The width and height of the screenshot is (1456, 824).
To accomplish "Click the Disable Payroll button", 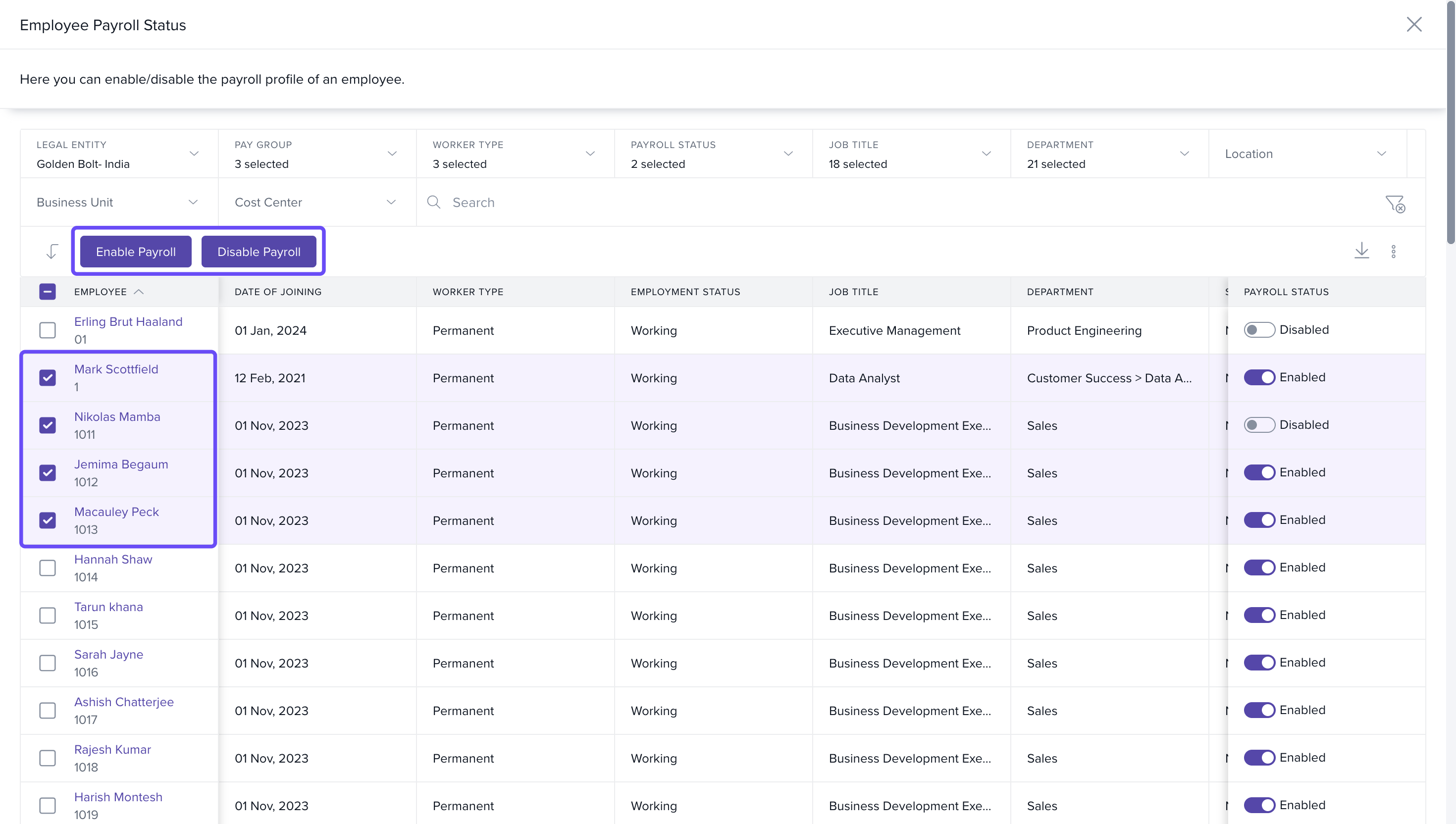I will pyautogui.click(x=259, y=252).
